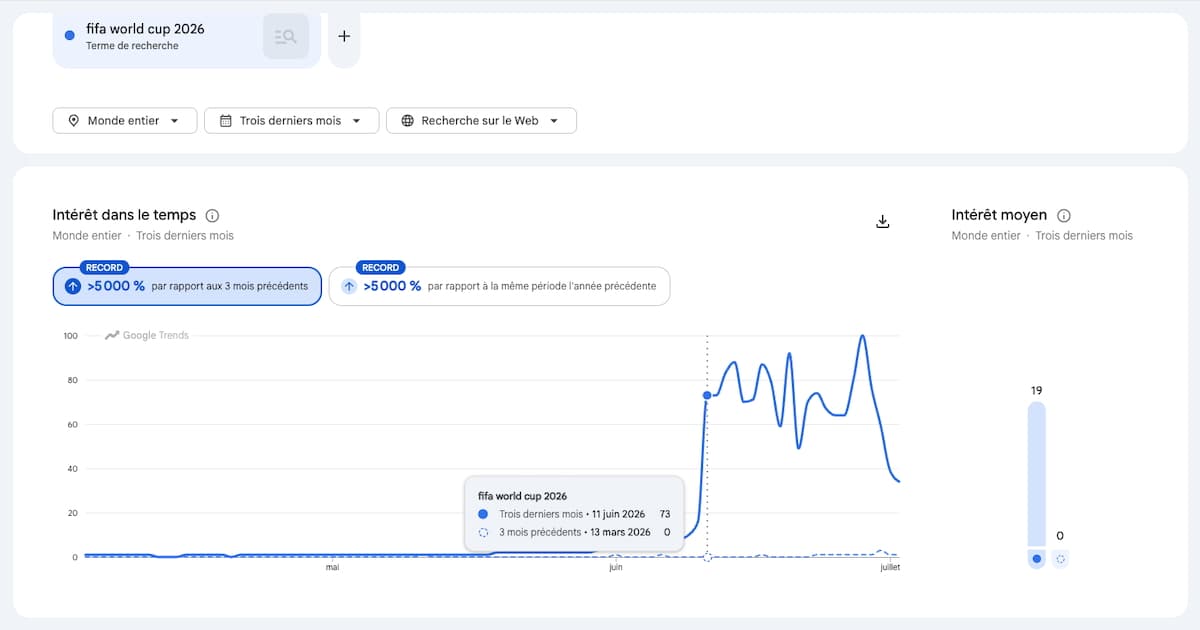This screenshot has width=1200, height=630.
Task: Click the previous period dashed marker on axis
Action: pos(707,557)
